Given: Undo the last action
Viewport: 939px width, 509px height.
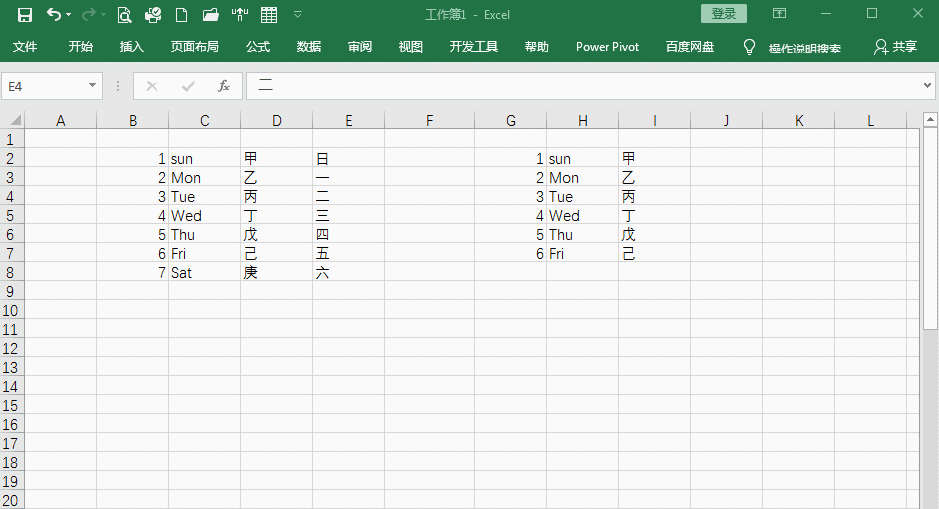Looking at the screenshot, I should pos(53,14).
